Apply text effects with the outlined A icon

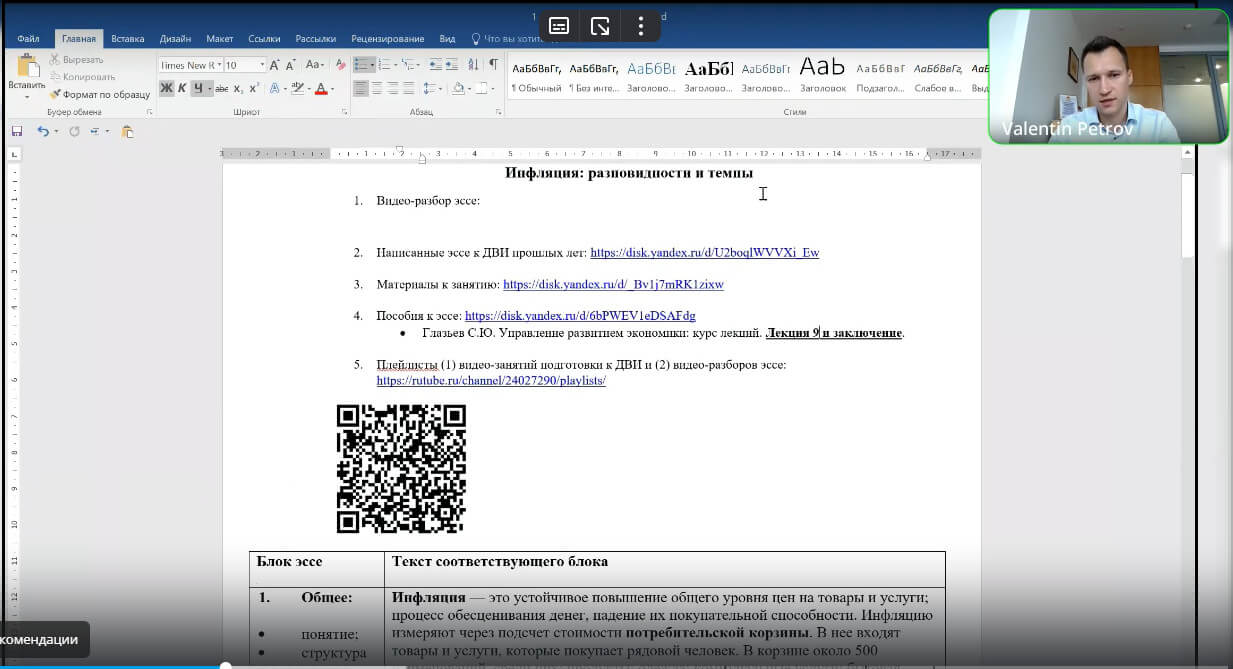(275, 88)
